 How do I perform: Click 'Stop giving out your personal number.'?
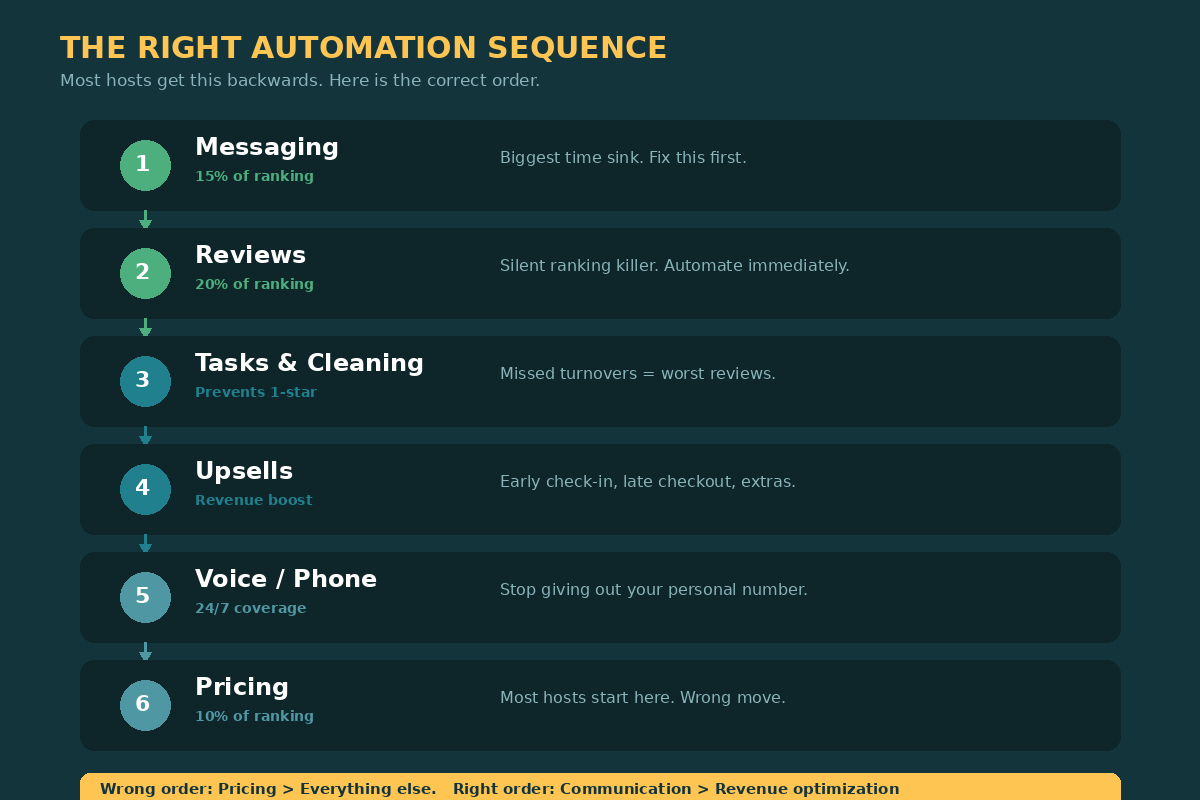tap(654, 590)
